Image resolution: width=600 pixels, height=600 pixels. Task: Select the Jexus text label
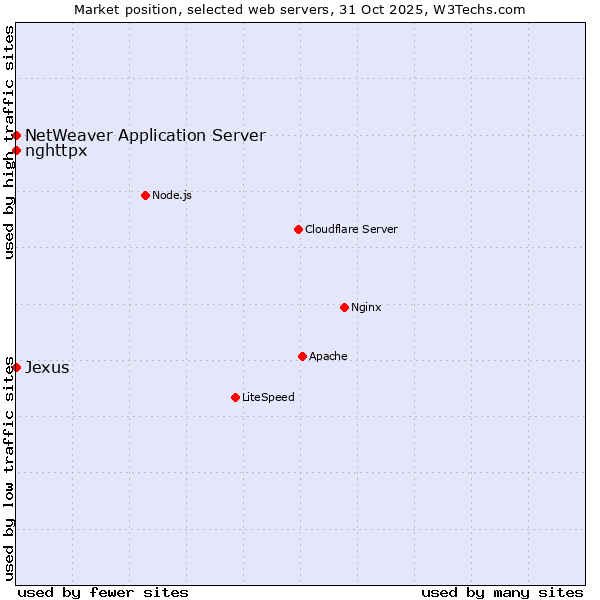pos(47,367)
